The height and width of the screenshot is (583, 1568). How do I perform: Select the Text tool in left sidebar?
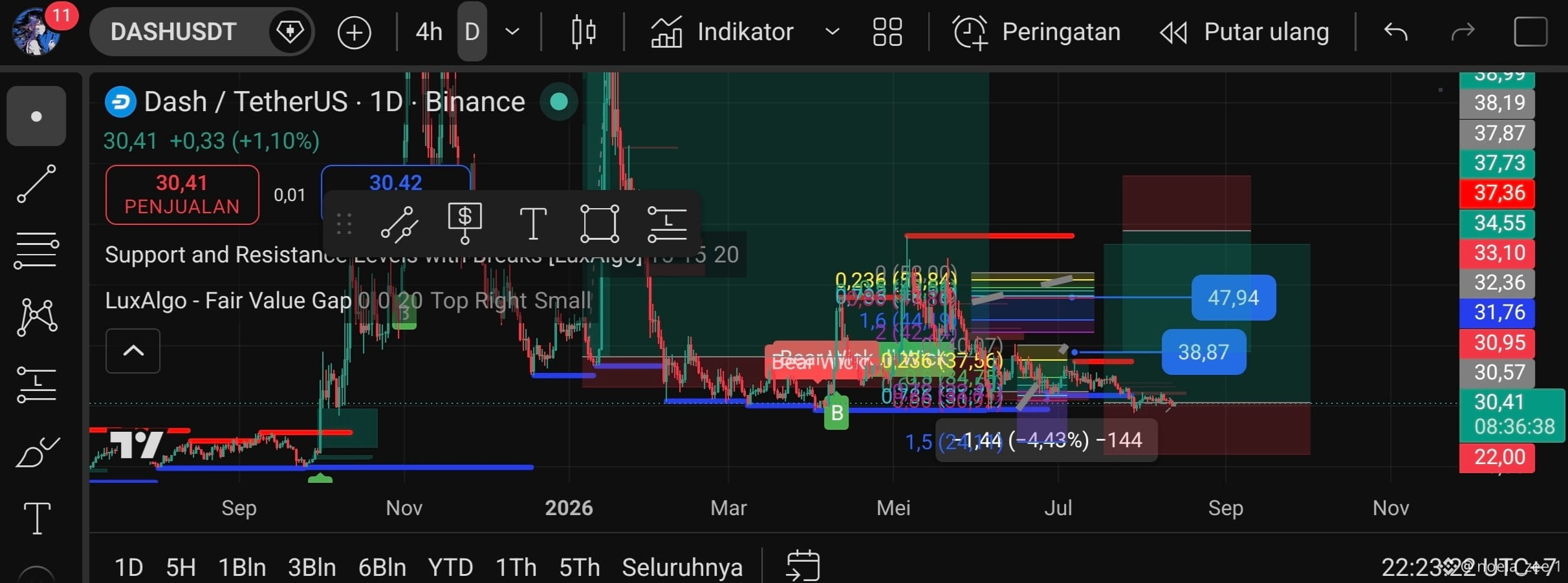[37, 518]
